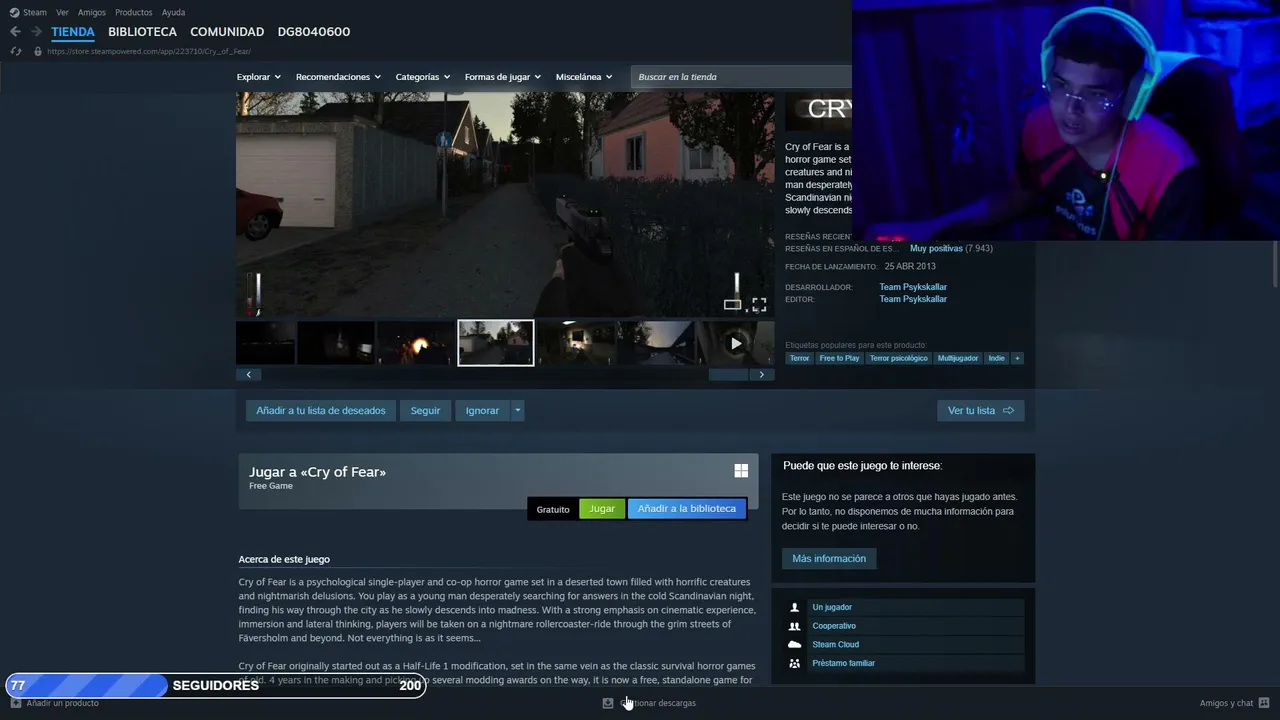Open the Productos menu
Viewport: 1280px width, 720px height.
pyautogui.click(x=134, y=12)
